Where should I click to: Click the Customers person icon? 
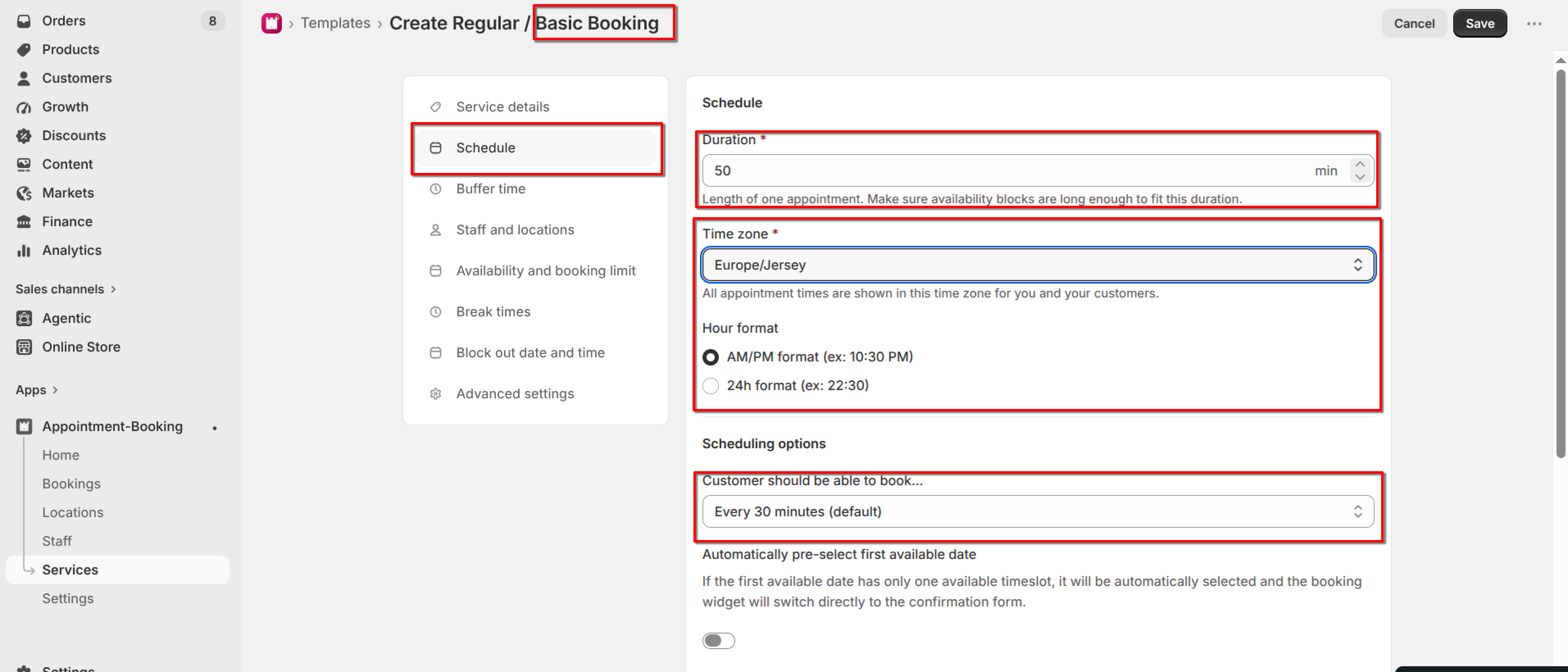coord(24,78)
